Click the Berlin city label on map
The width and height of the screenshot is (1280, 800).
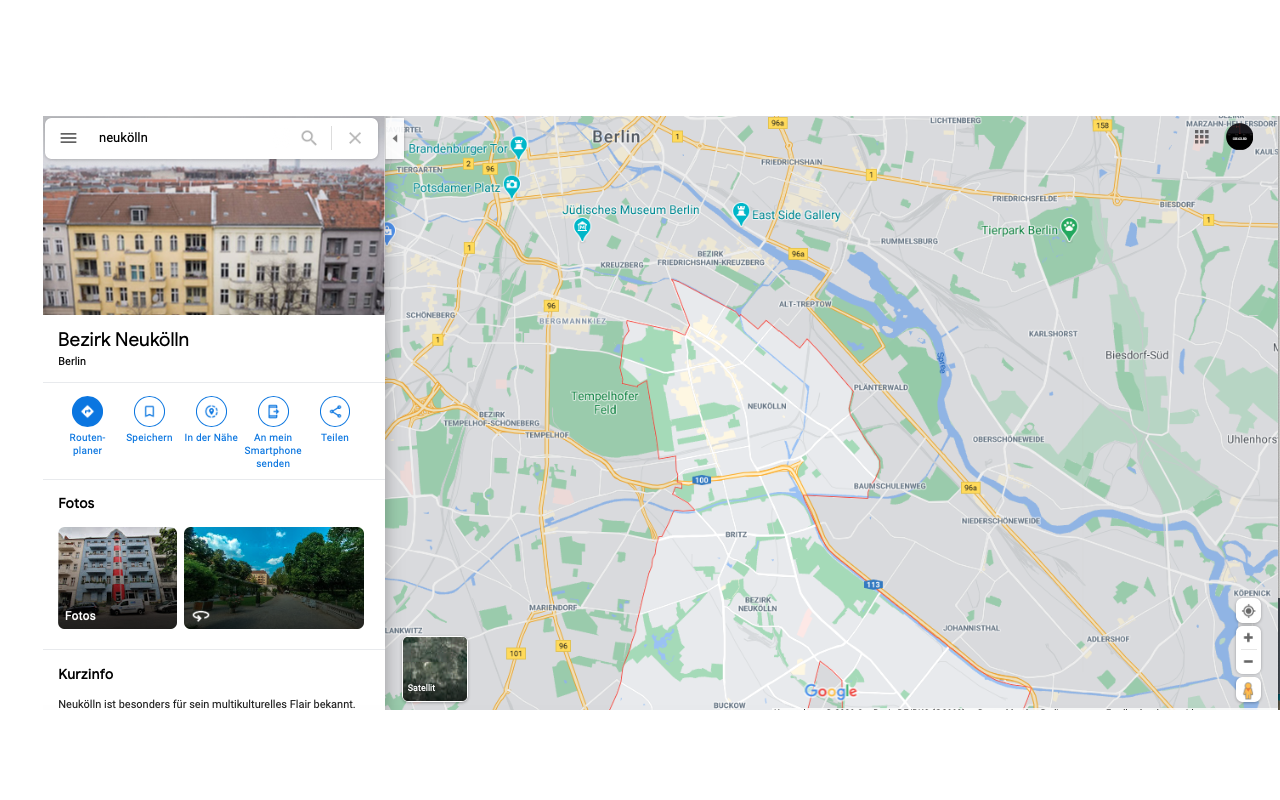coord(616,136)
